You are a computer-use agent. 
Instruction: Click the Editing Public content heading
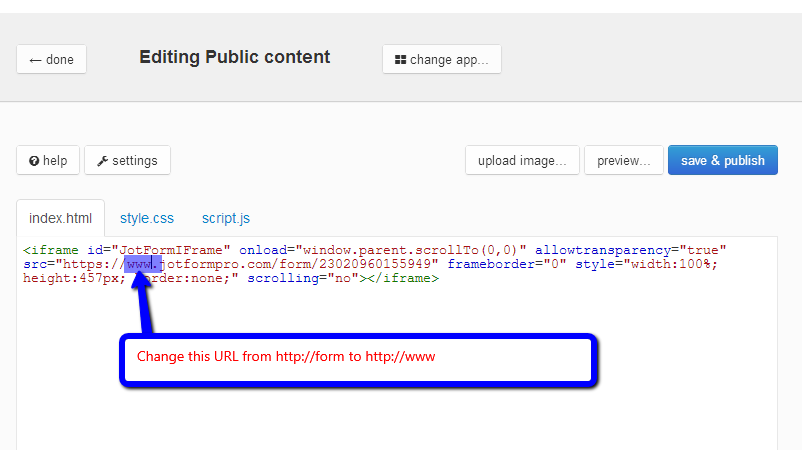click(x=234, y=58)
